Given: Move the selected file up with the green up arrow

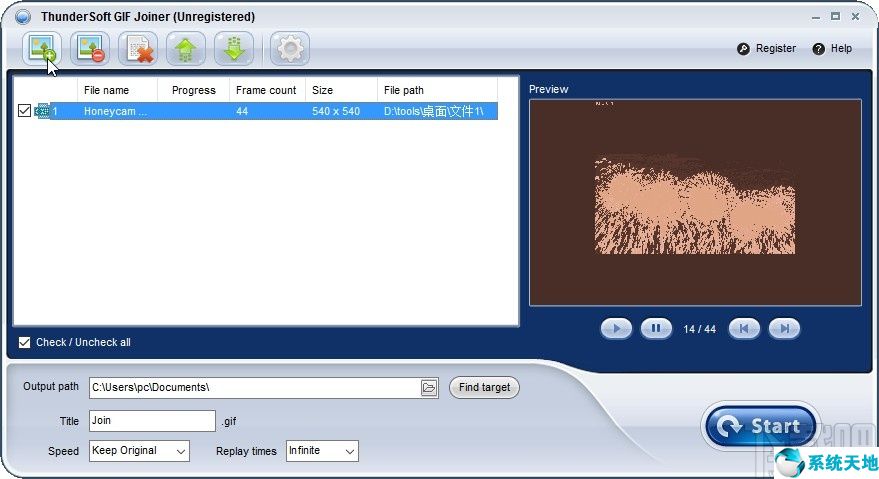Looking at the screenshot, I should coord(186,48).
